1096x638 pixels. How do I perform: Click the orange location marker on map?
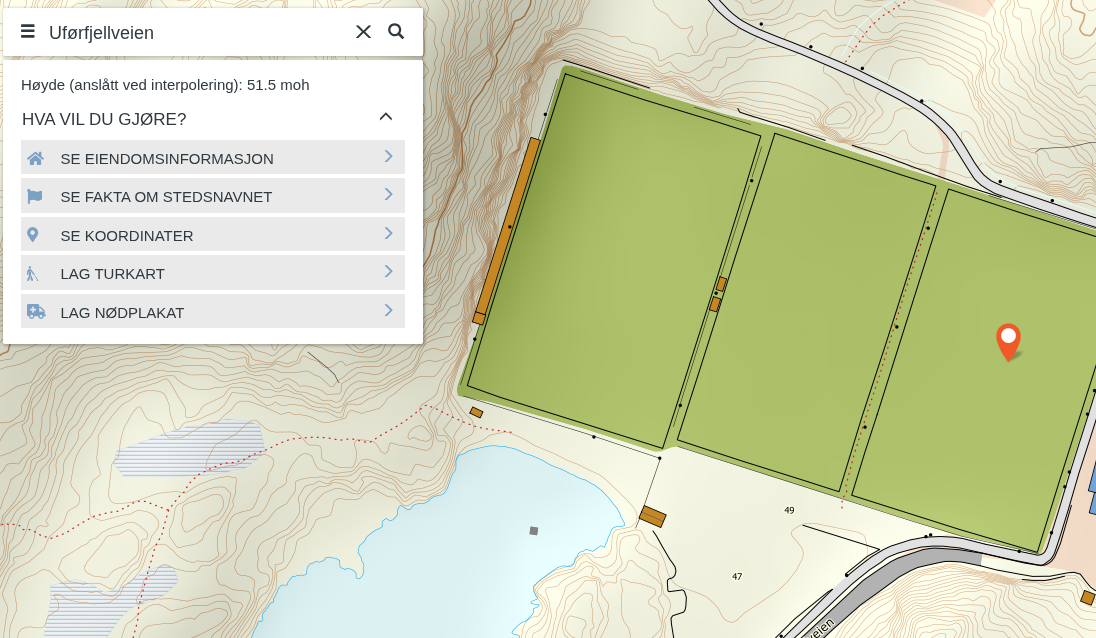[1008, 342]
